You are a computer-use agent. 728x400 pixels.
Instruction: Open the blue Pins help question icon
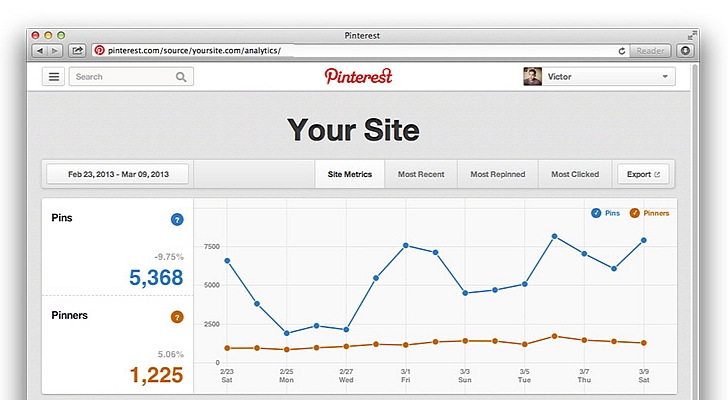[x=177, y=219]
